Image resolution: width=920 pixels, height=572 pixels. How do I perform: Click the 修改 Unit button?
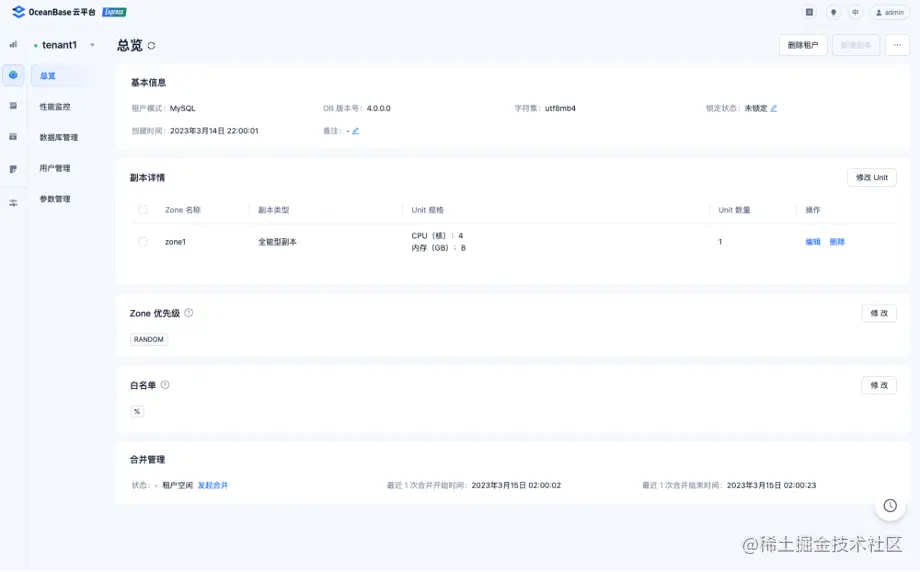[x=871, y=177]
